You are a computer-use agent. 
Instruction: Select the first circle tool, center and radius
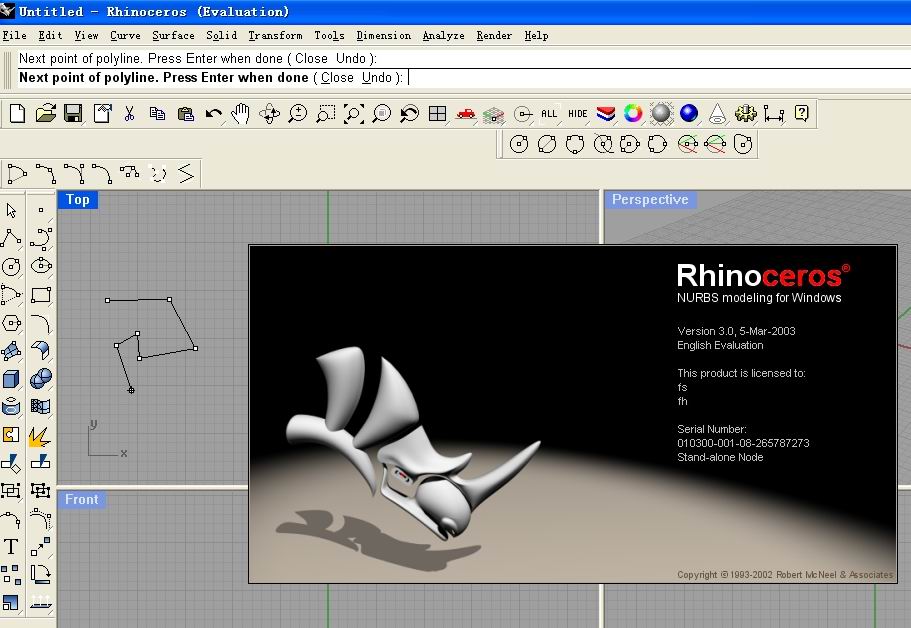pyautogui.click(x=519, y=144)
